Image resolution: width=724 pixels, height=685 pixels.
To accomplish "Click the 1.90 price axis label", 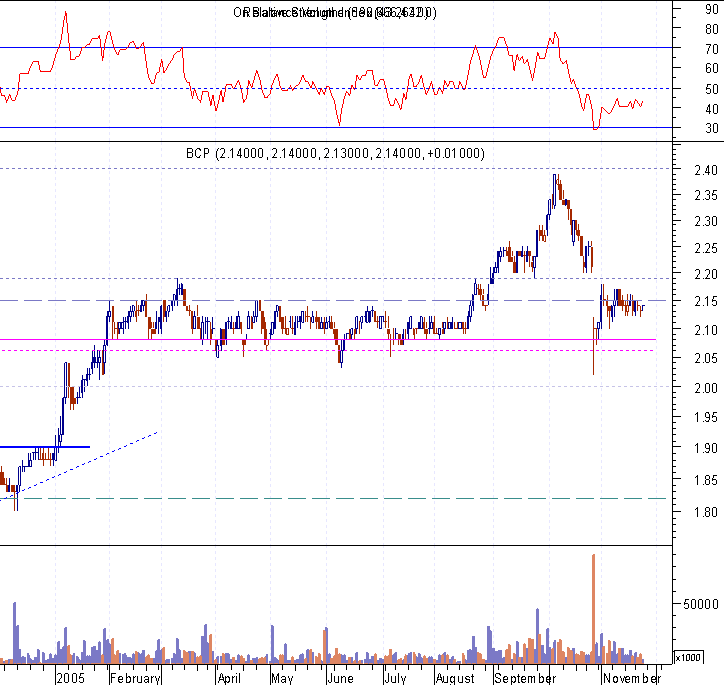I will click(706, 448).
